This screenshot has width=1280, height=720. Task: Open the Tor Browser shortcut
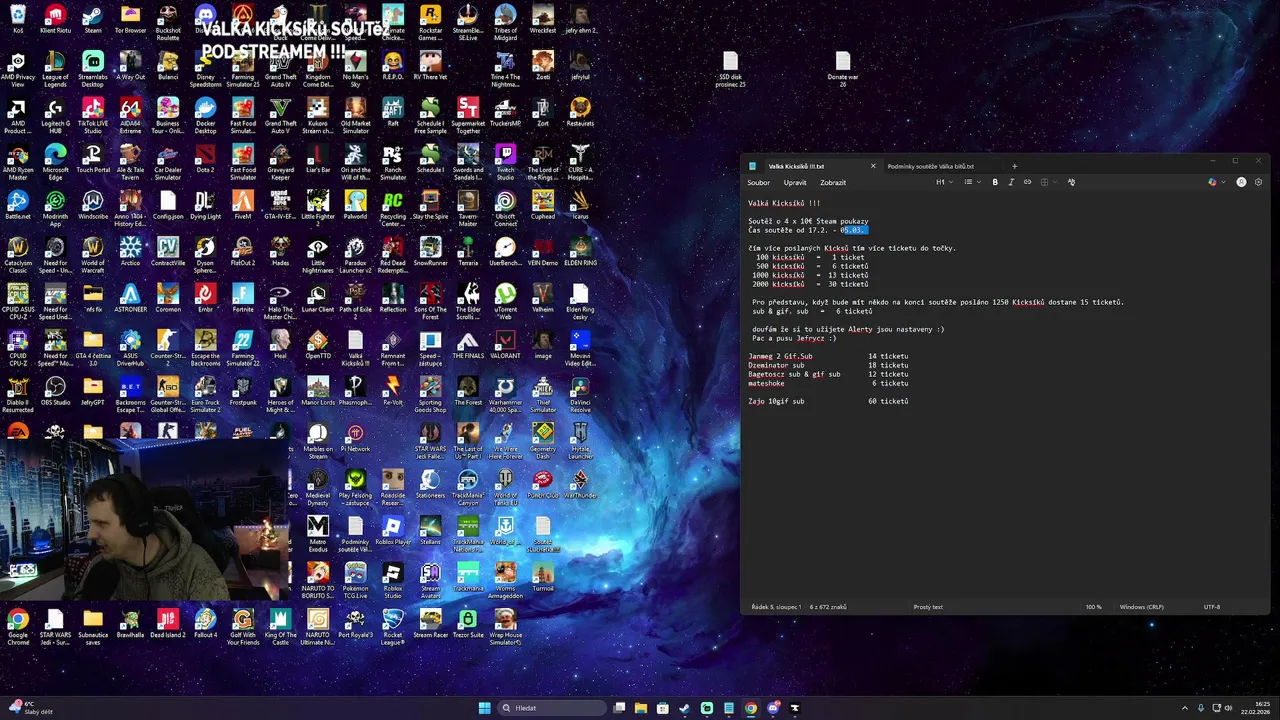[x=130, y=19]
